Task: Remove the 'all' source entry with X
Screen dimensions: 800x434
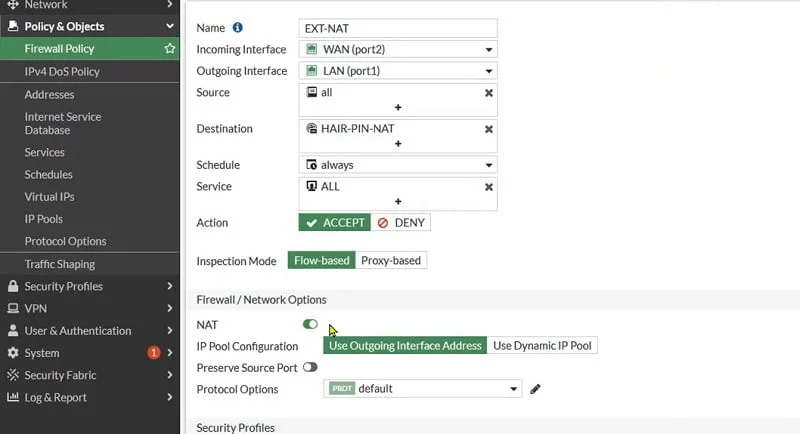Action: coord(488,93)
